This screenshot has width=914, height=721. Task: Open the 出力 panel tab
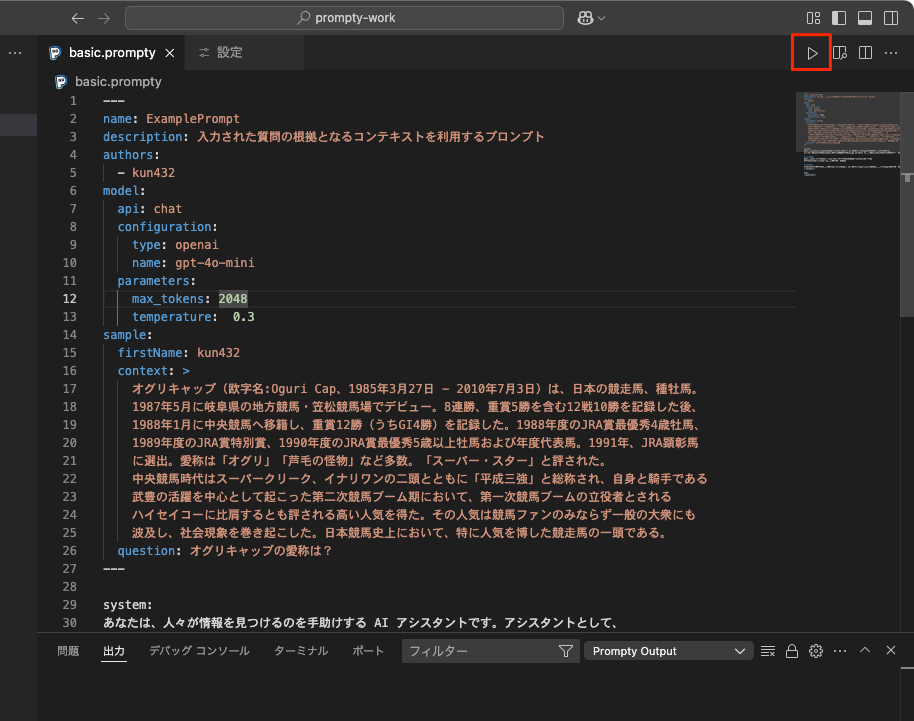[x=114, y=650]
